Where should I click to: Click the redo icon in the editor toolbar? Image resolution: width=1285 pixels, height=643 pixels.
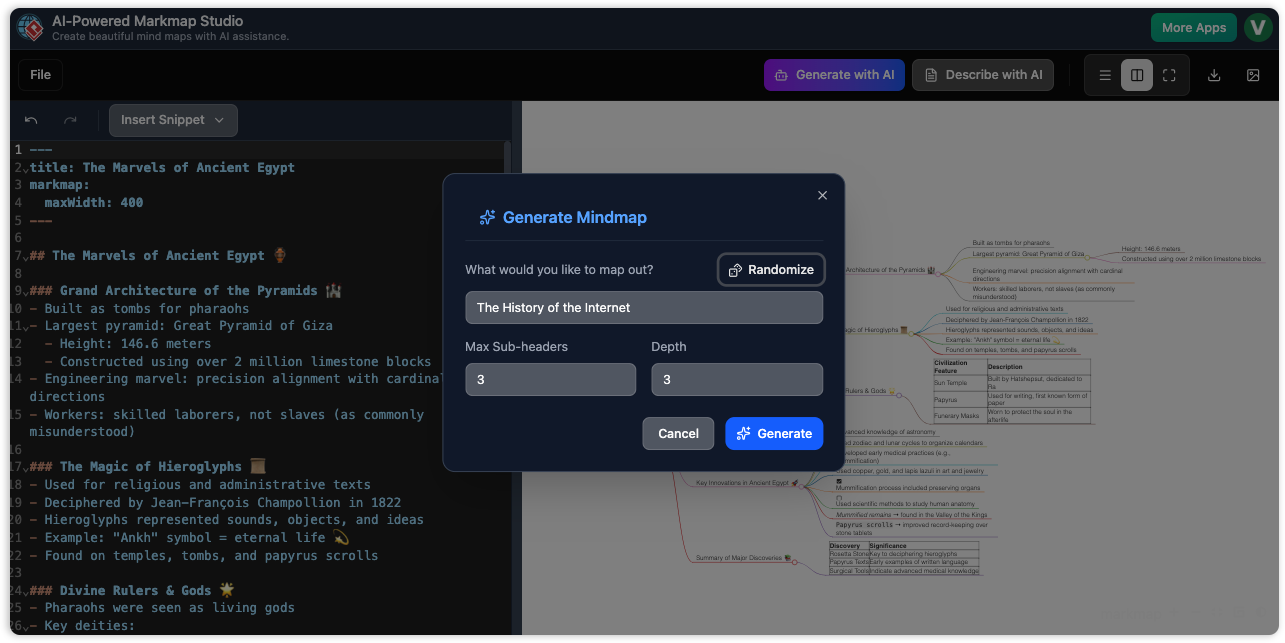tap(70, 120)
